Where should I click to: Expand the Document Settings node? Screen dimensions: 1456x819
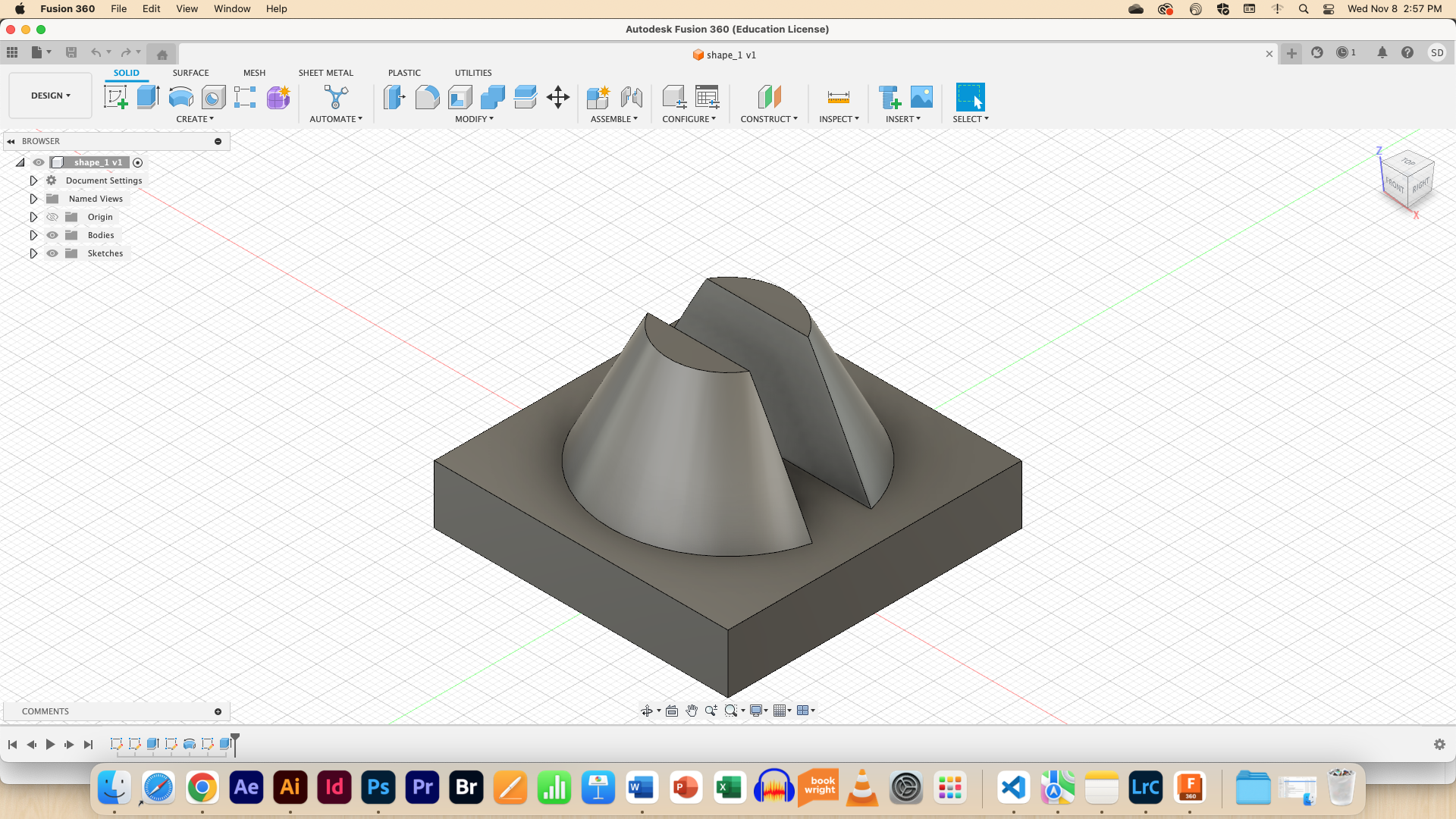[33, 180]
